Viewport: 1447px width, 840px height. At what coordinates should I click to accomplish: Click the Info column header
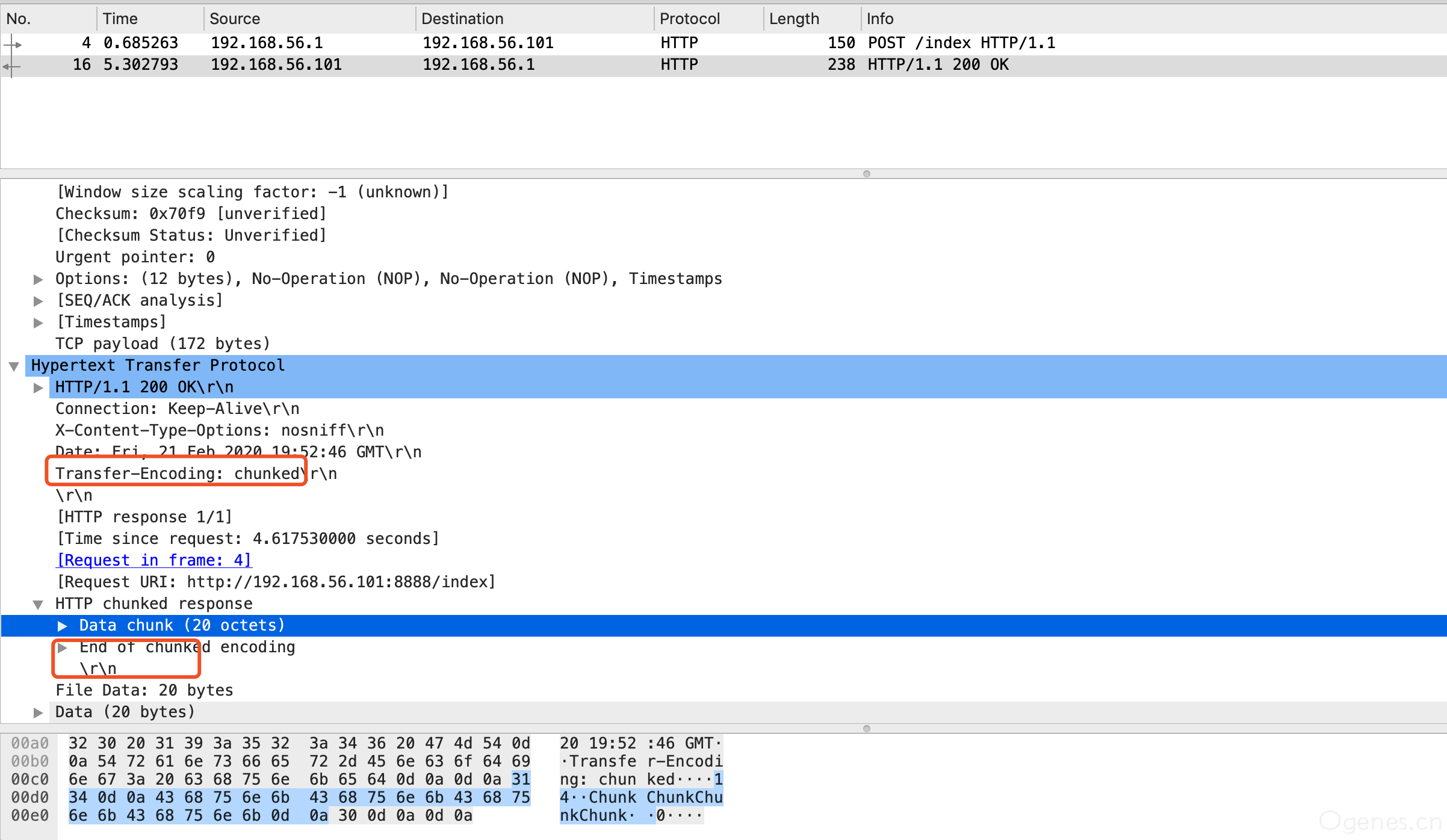pos(880,19)
